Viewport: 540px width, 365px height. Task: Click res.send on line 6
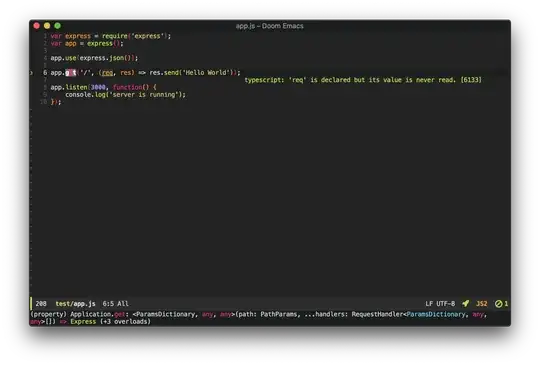164,73
